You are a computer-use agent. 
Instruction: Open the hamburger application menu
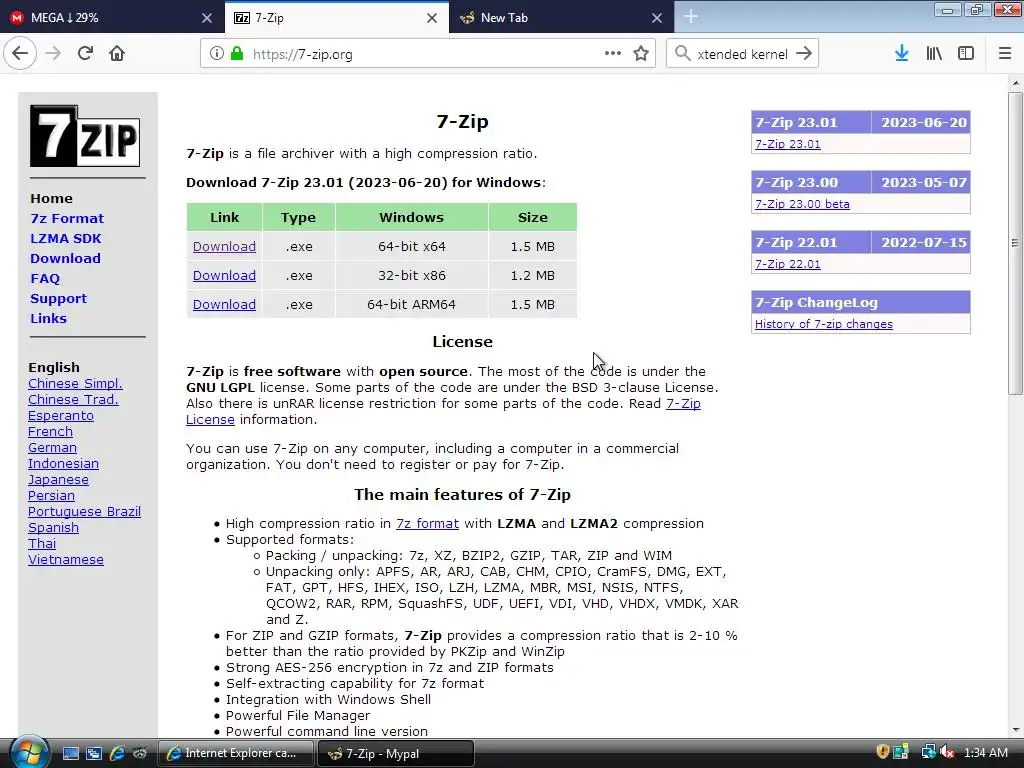coord(1005,54)
